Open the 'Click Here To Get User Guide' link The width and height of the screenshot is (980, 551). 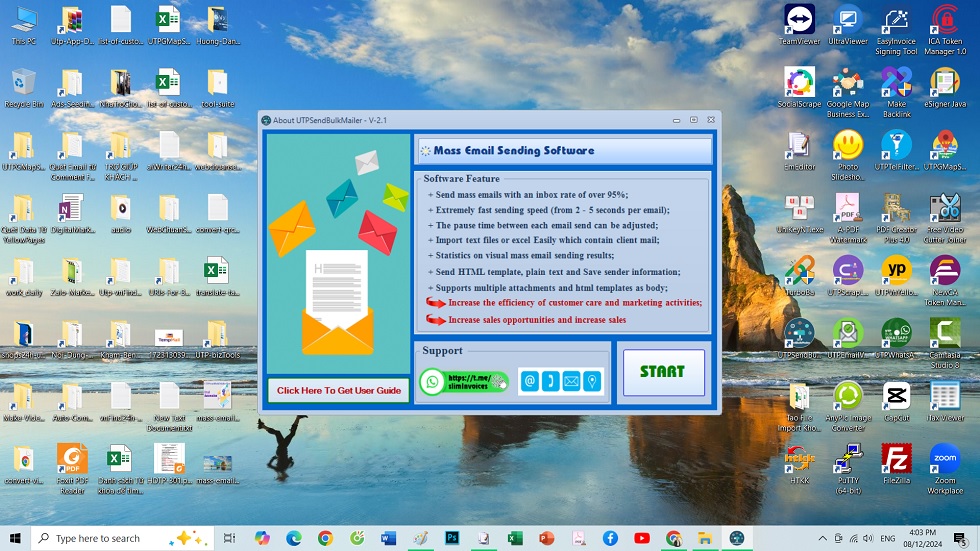click(x=338, y=390)
